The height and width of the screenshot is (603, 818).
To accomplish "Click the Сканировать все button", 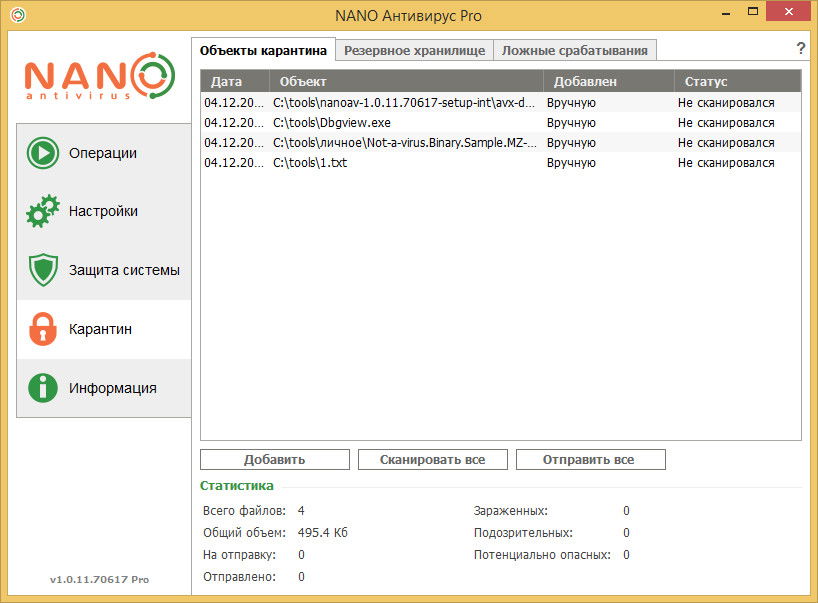I will tap(432, 460).
